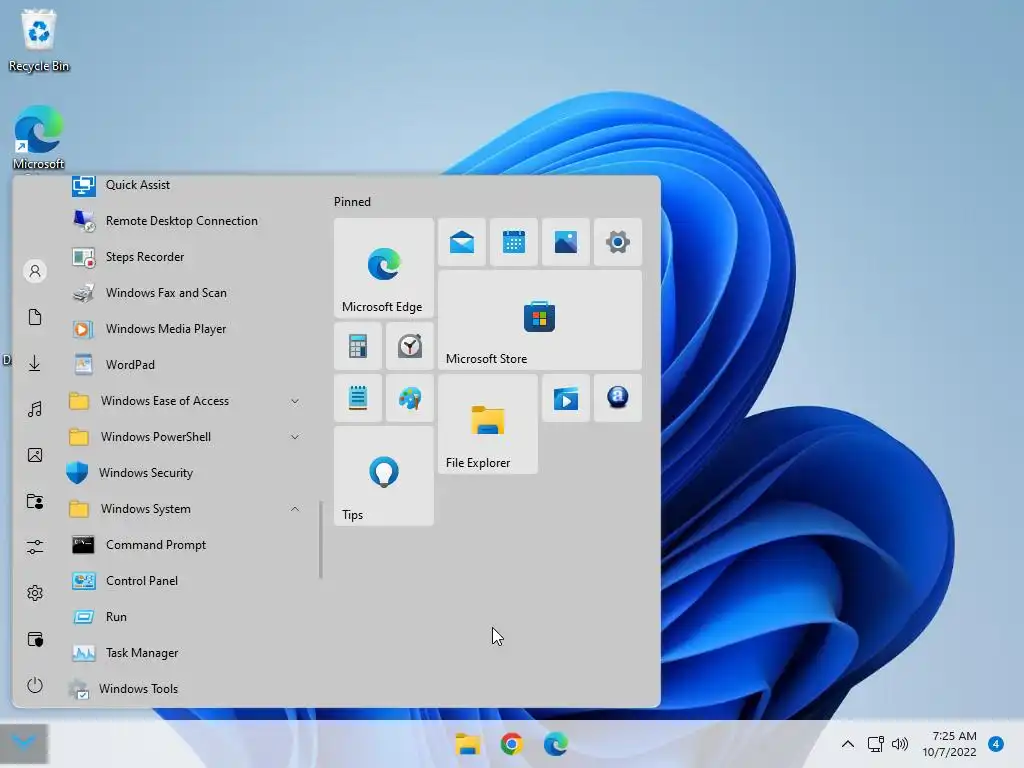1024x768 pixels.
Task: Open Remote Desktop Connection
Action: click(x=184, y=221)
